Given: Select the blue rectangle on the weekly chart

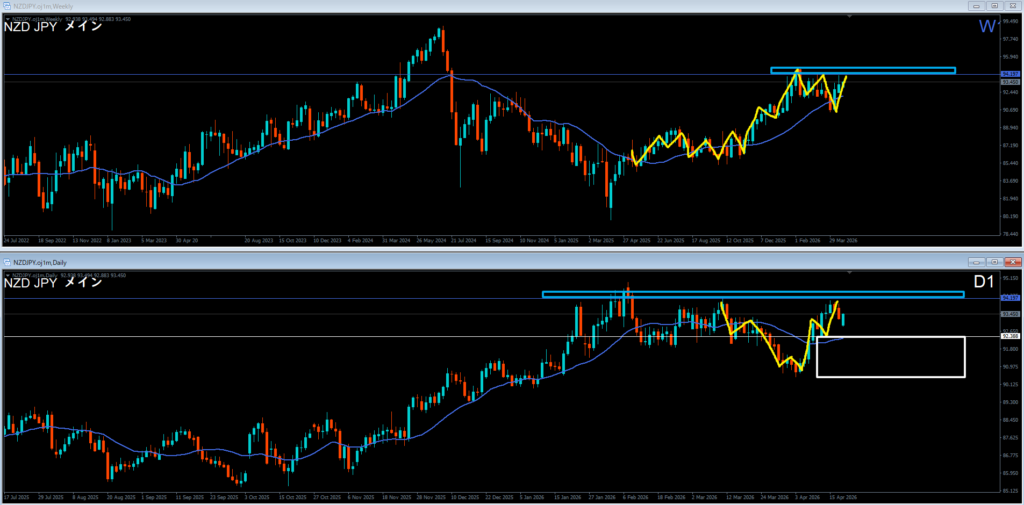Looking at the screenshot, I should (x=862, y=70).
